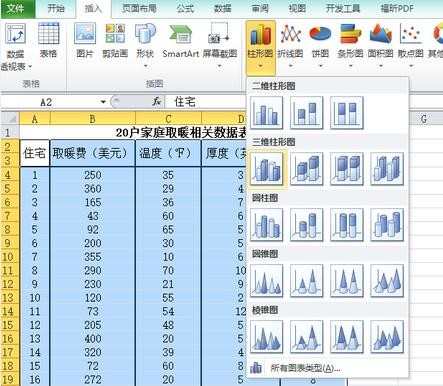443x386 pixels.
Task: Open the 文件 menu
Action: pos(16,8)
